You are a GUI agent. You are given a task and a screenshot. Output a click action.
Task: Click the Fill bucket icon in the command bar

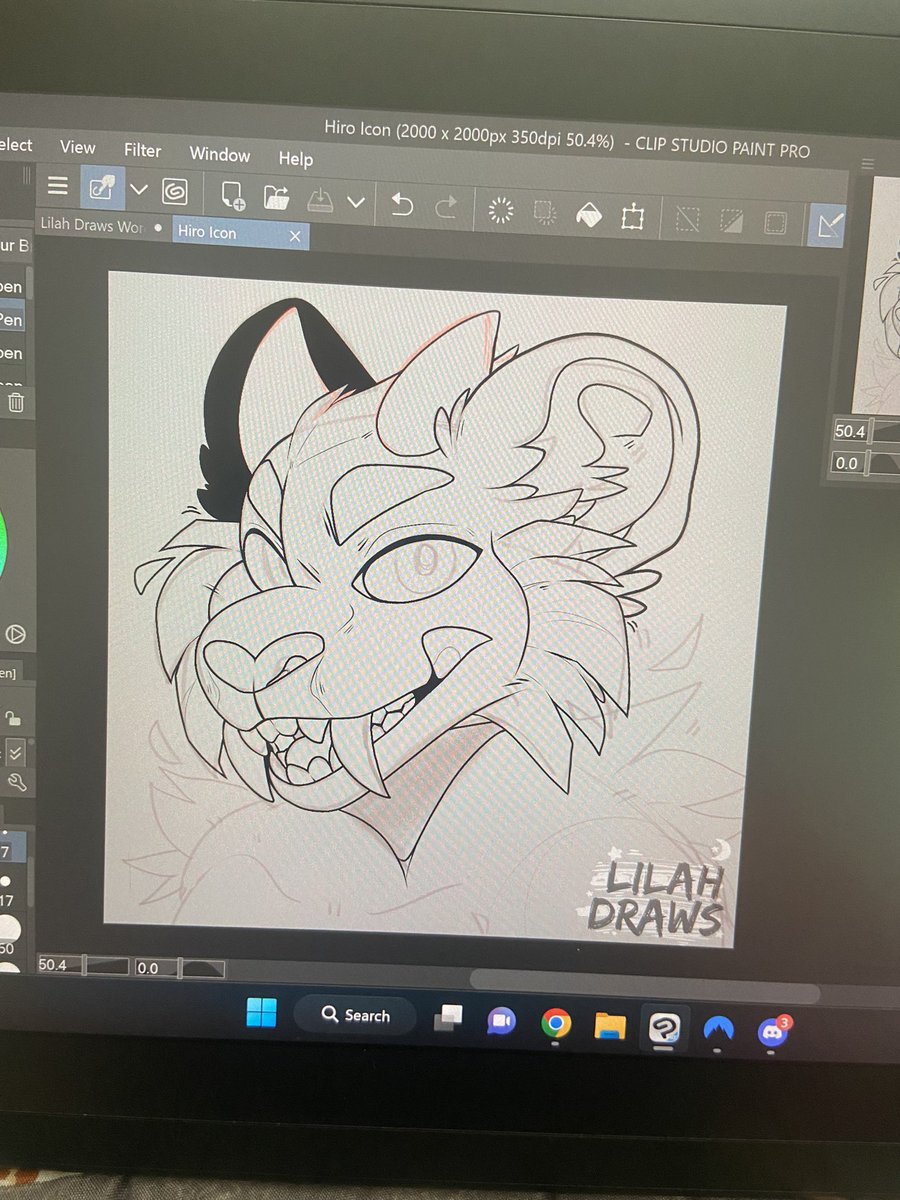tap(589, 215)
